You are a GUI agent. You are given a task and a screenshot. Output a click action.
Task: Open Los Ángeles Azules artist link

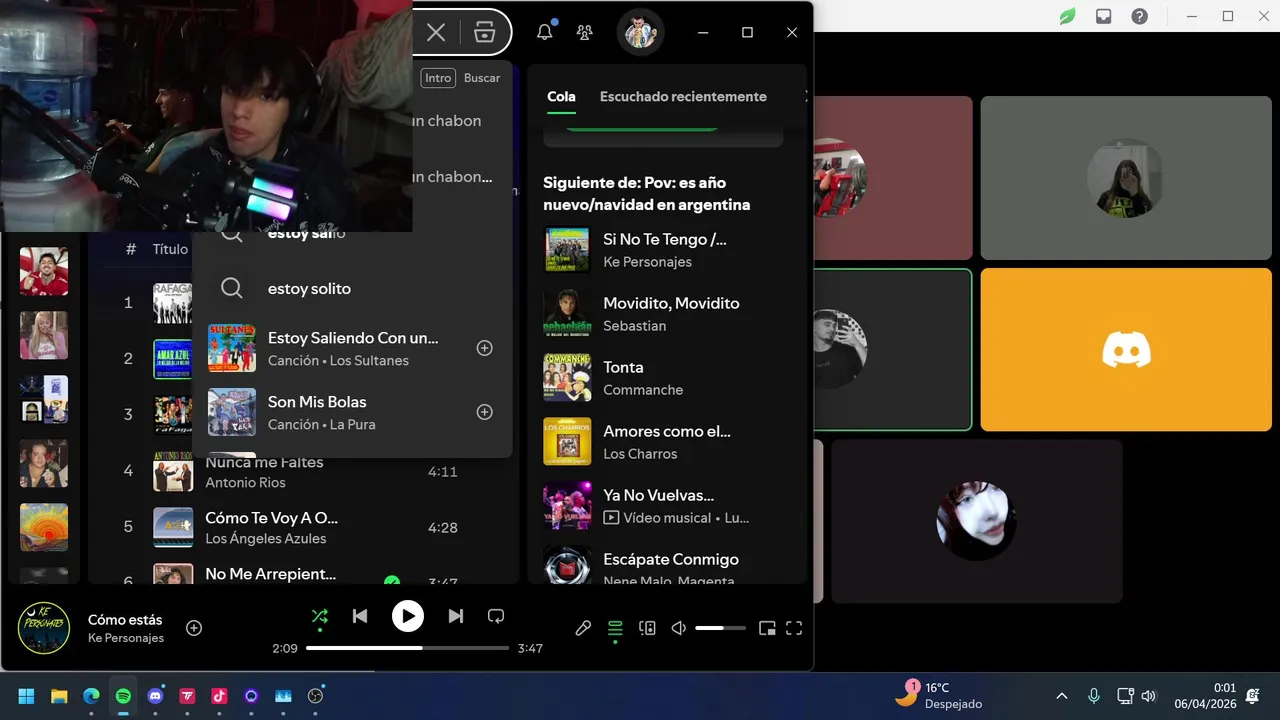click(x=266, y=539)
